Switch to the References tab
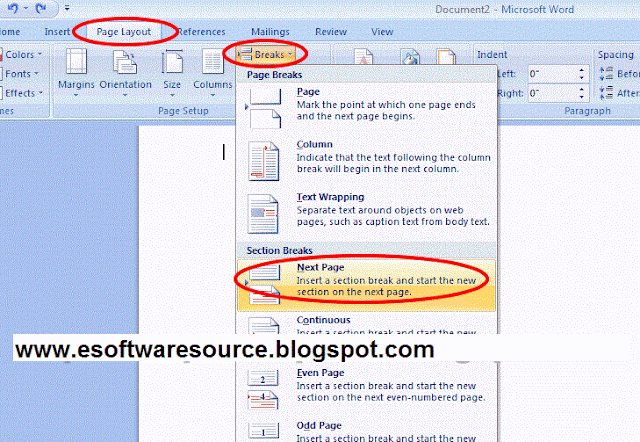The image size is (640, 442). [x=201, y=32]
